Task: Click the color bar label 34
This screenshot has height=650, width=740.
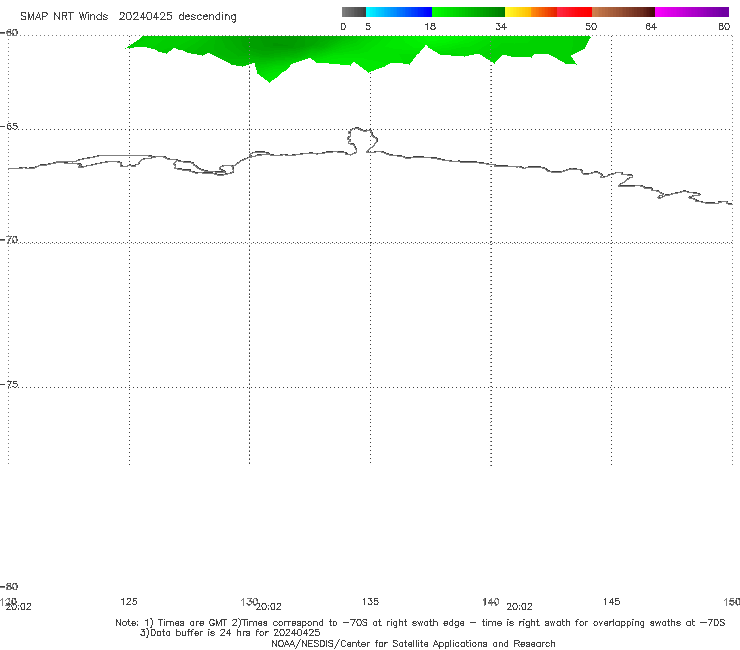Action: coord(501,26)
